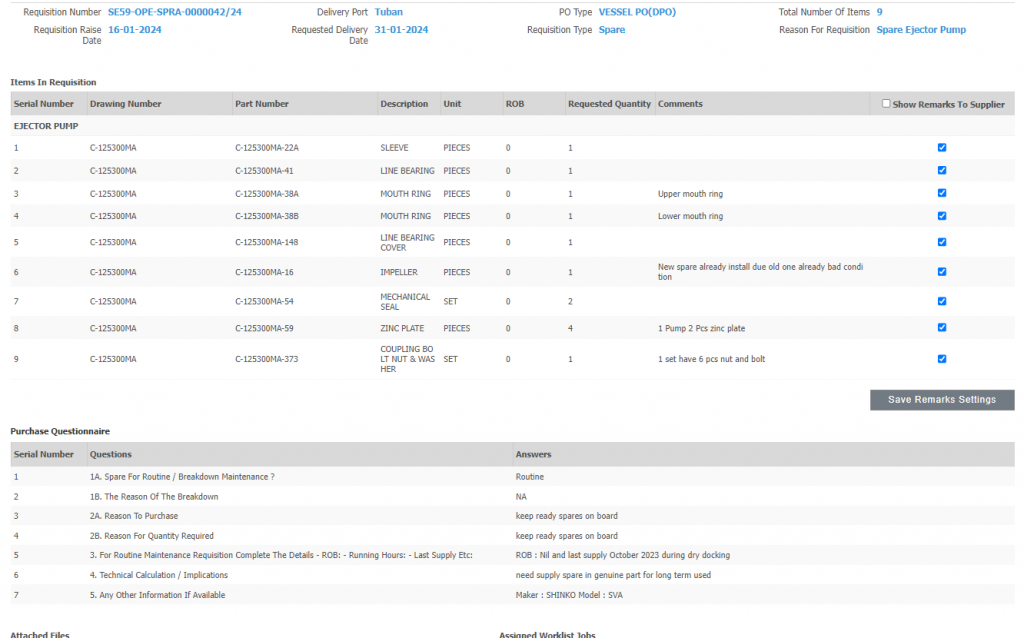The height and width of the screenshot is (638, 1024).
Task: Click the Spare Ejector Pump reason value
Action: pos(921,30)
